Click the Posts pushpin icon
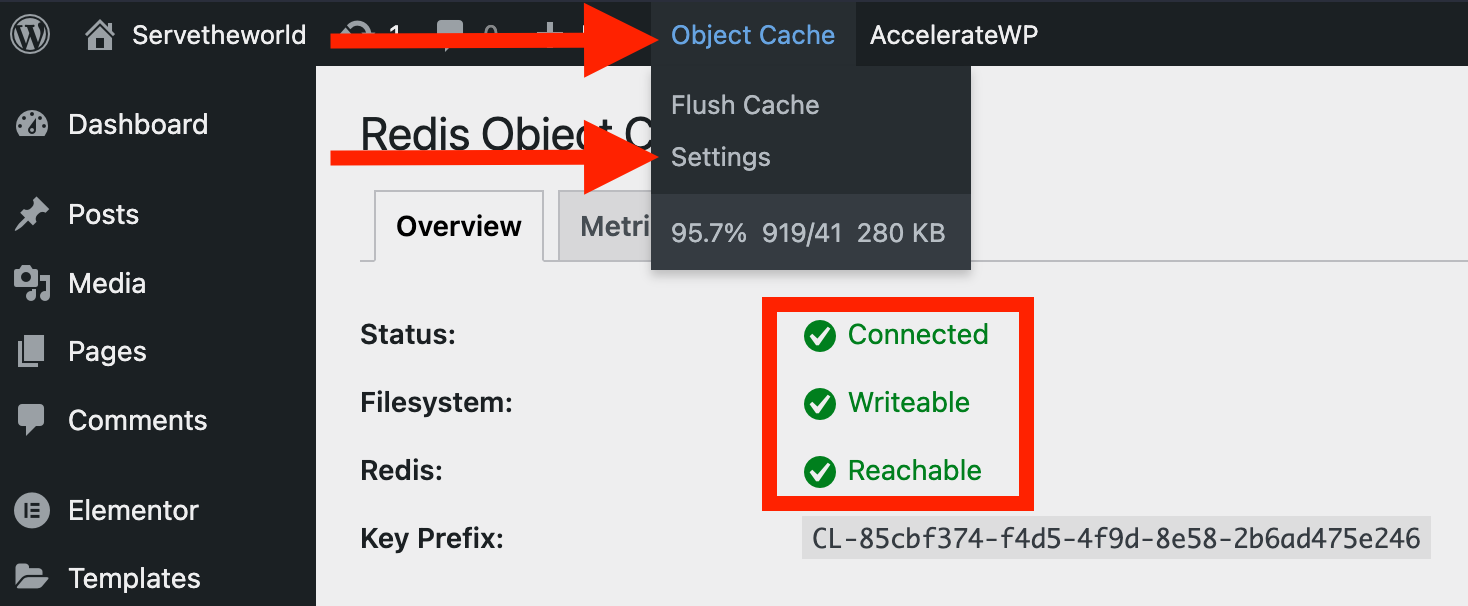 (32, 215)
